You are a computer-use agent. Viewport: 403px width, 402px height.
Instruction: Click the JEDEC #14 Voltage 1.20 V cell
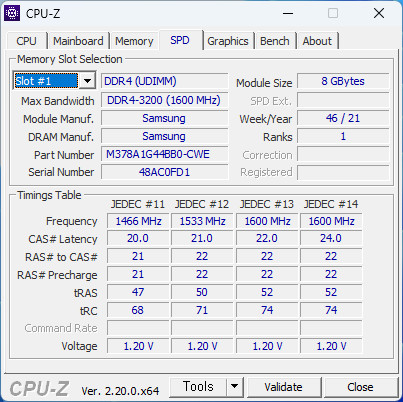coord(331,346)
